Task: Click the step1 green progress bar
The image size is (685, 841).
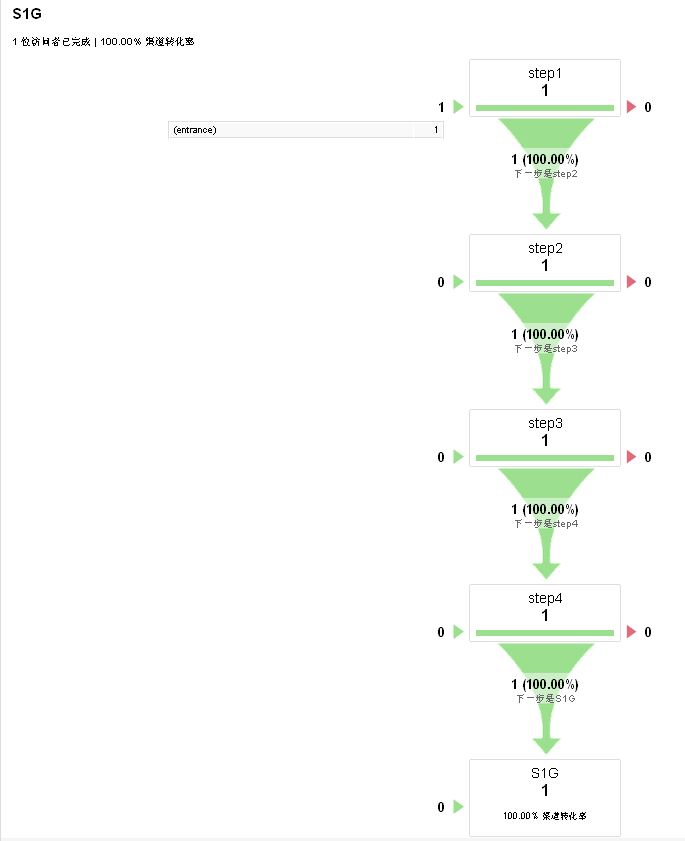Action: tap(545, 108)
